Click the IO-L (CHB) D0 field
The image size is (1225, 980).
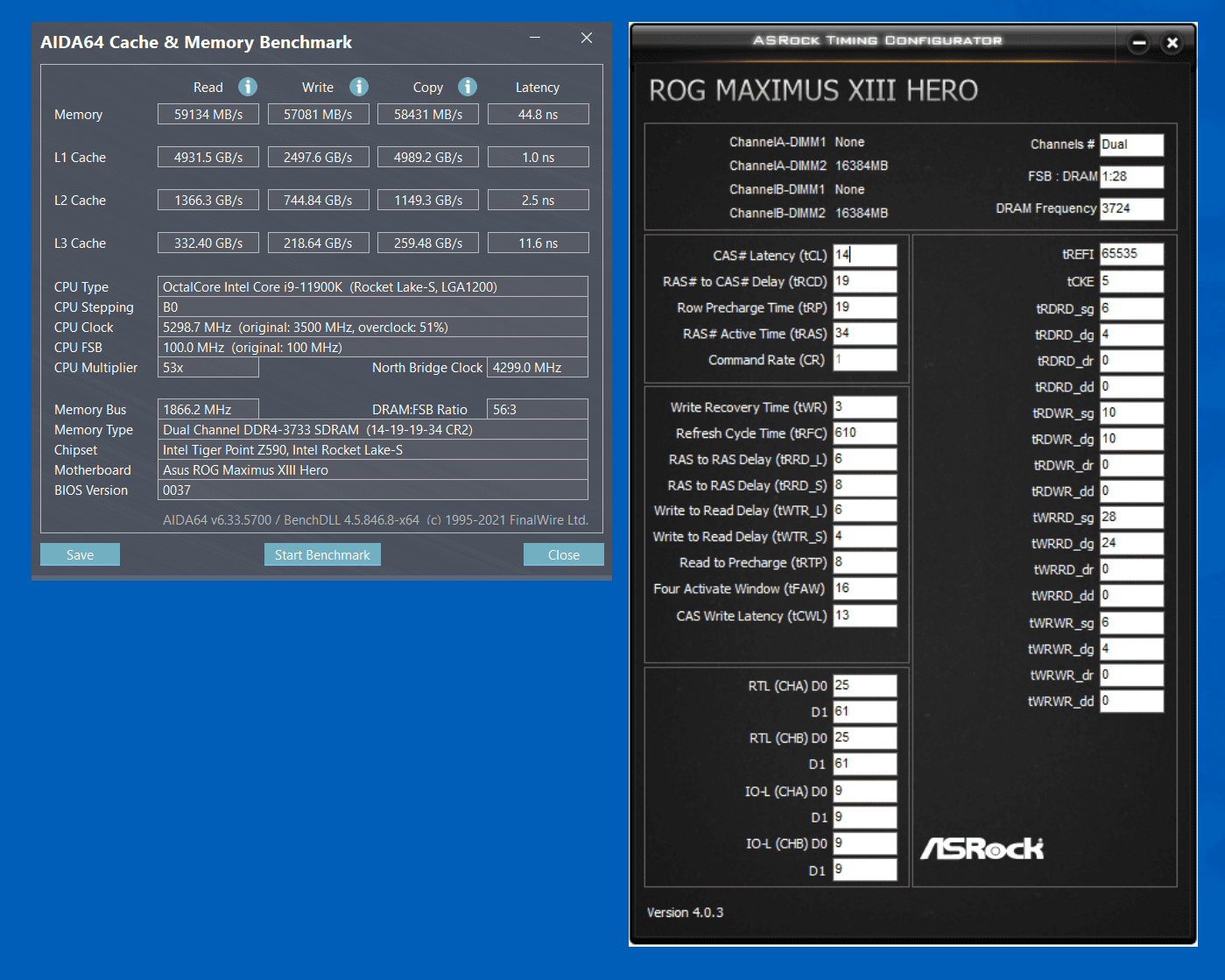pos(864,843)
